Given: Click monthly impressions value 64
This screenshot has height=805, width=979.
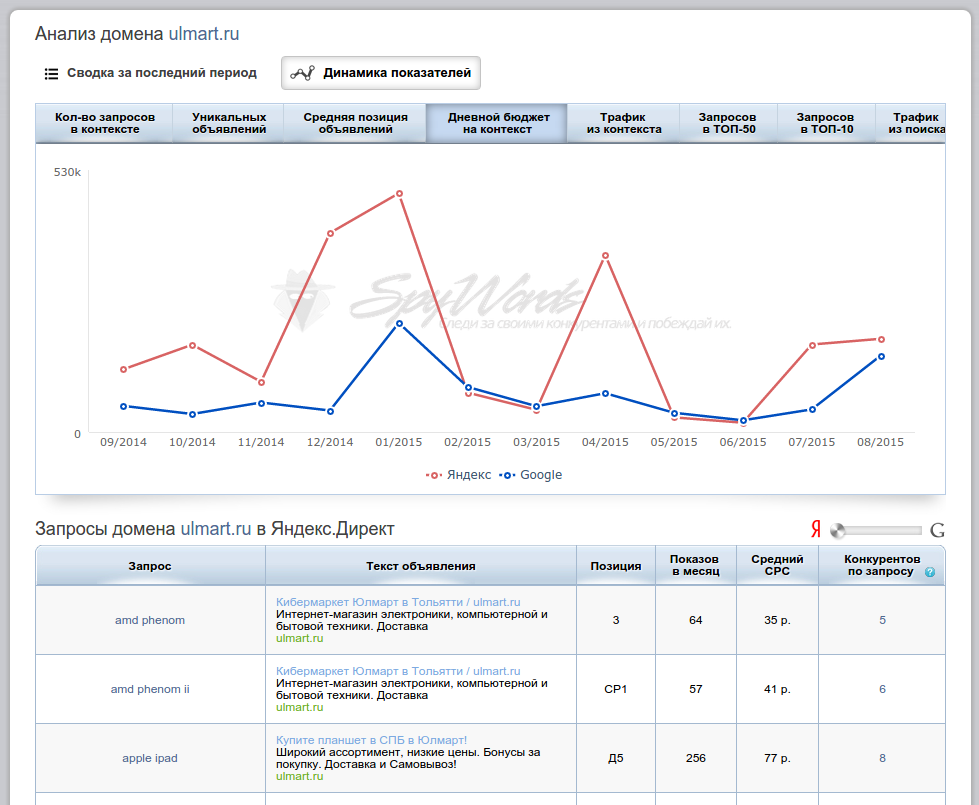Looking at the screenshot, I should (696, 620).
